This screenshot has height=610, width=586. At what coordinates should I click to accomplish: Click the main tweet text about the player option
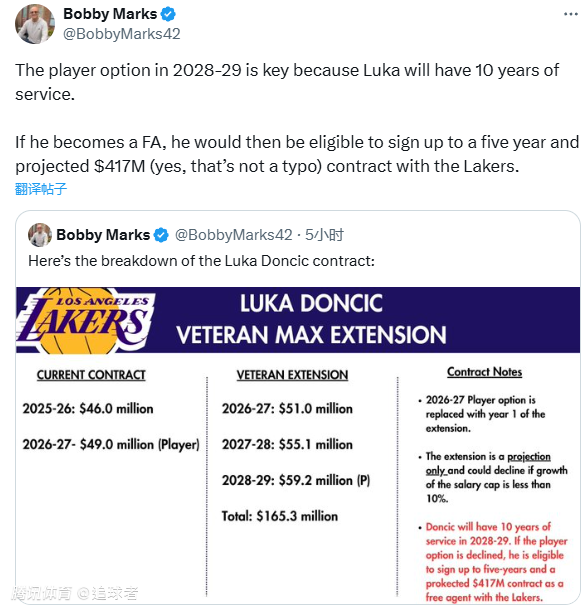(297, 118)
